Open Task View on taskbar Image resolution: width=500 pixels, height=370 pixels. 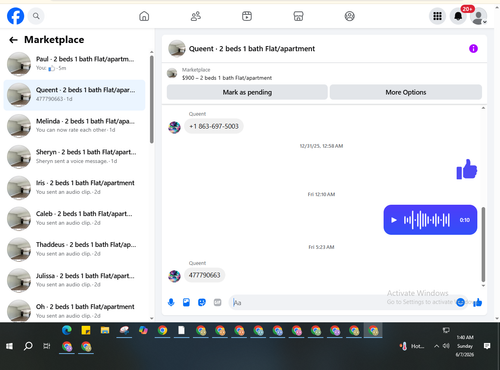pyautogui.click(x=47, y=346)
